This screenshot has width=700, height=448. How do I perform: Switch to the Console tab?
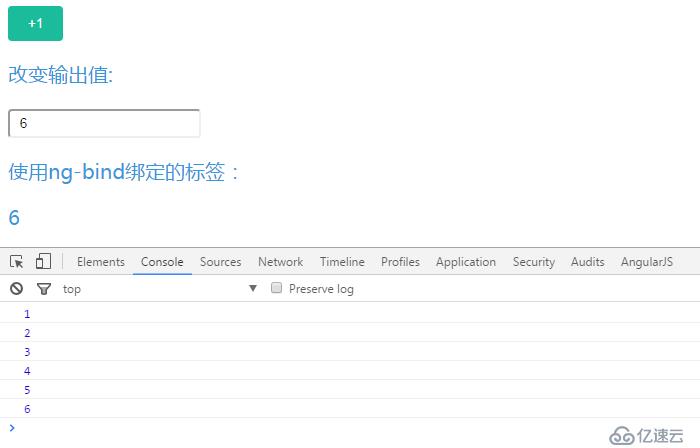point(162,262)
